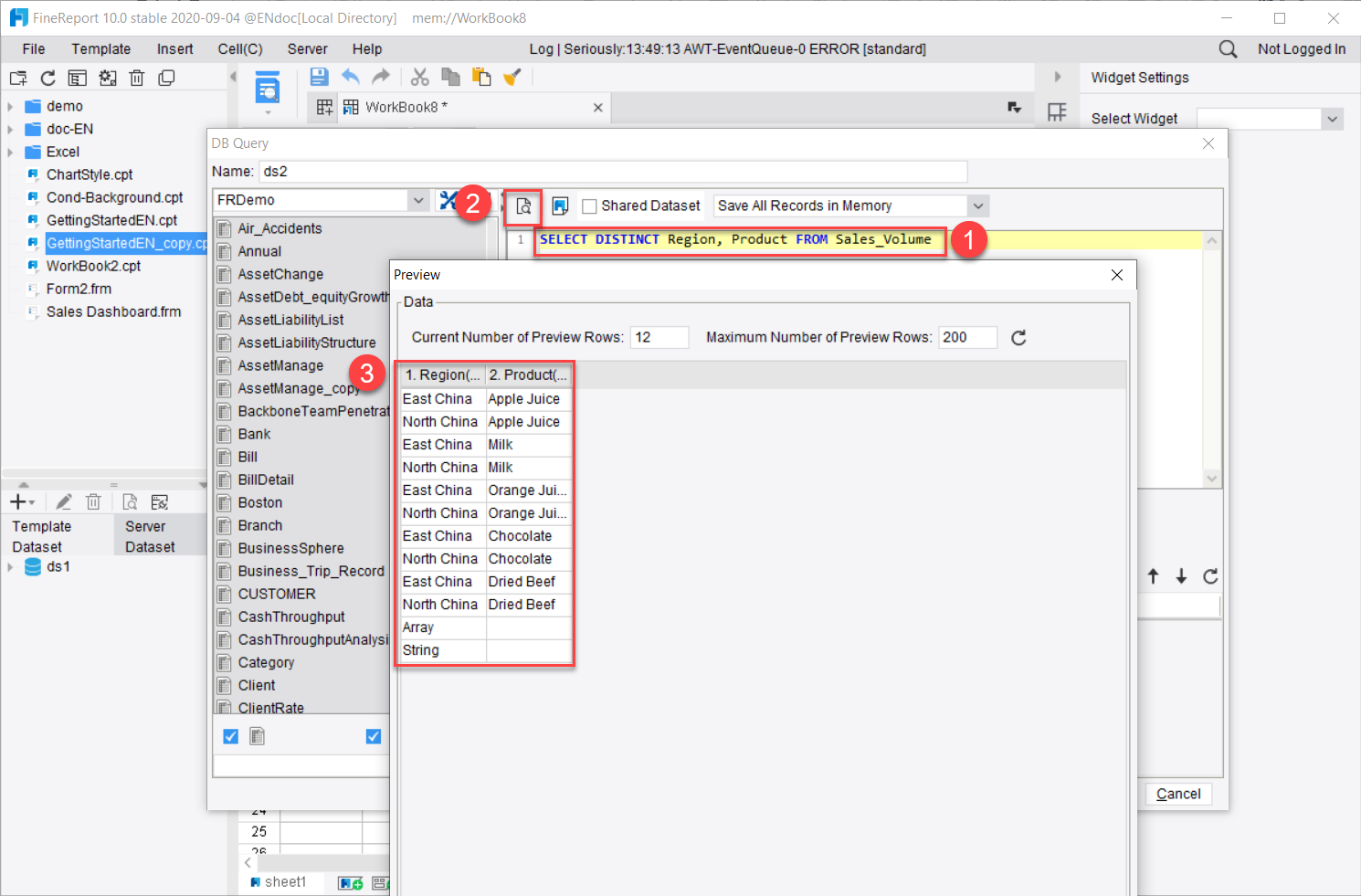This screenshot has width=1361, height=896.
Task: Undo the last action
Action: [x=351, y=77]
